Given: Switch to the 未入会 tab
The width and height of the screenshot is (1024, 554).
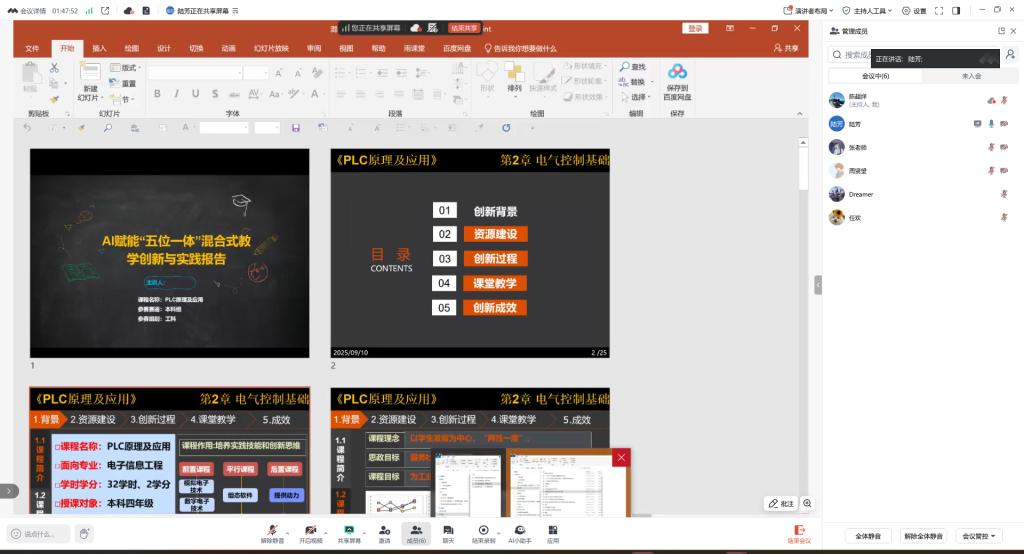Looking at the screenshot, I should [971, 76].
